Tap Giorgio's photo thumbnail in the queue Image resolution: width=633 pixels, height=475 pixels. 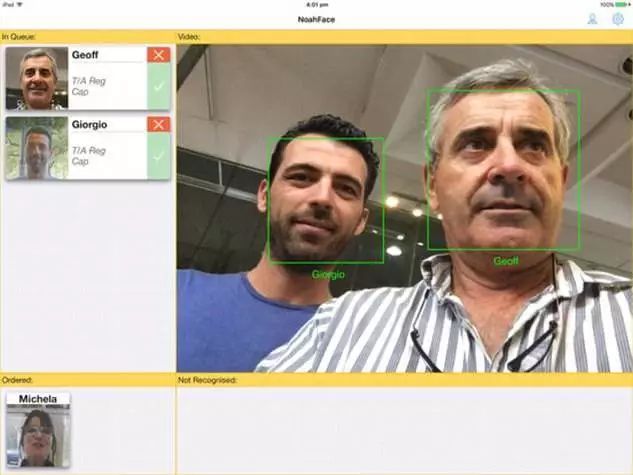tap(36, 148)
